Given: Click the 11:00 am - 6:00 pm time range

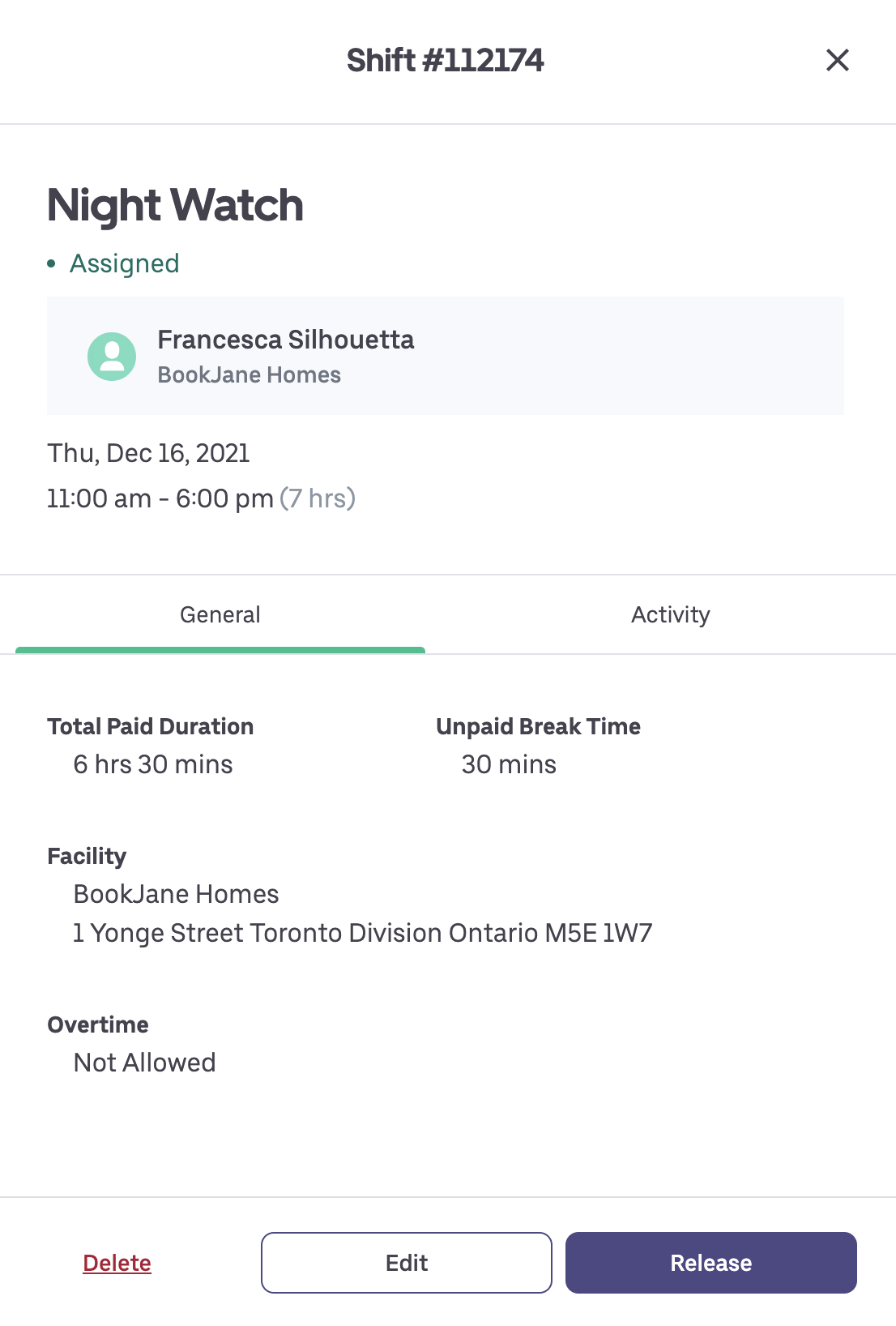Looking at the screenshot, I should pyautogui.click(x=160, y=498).
